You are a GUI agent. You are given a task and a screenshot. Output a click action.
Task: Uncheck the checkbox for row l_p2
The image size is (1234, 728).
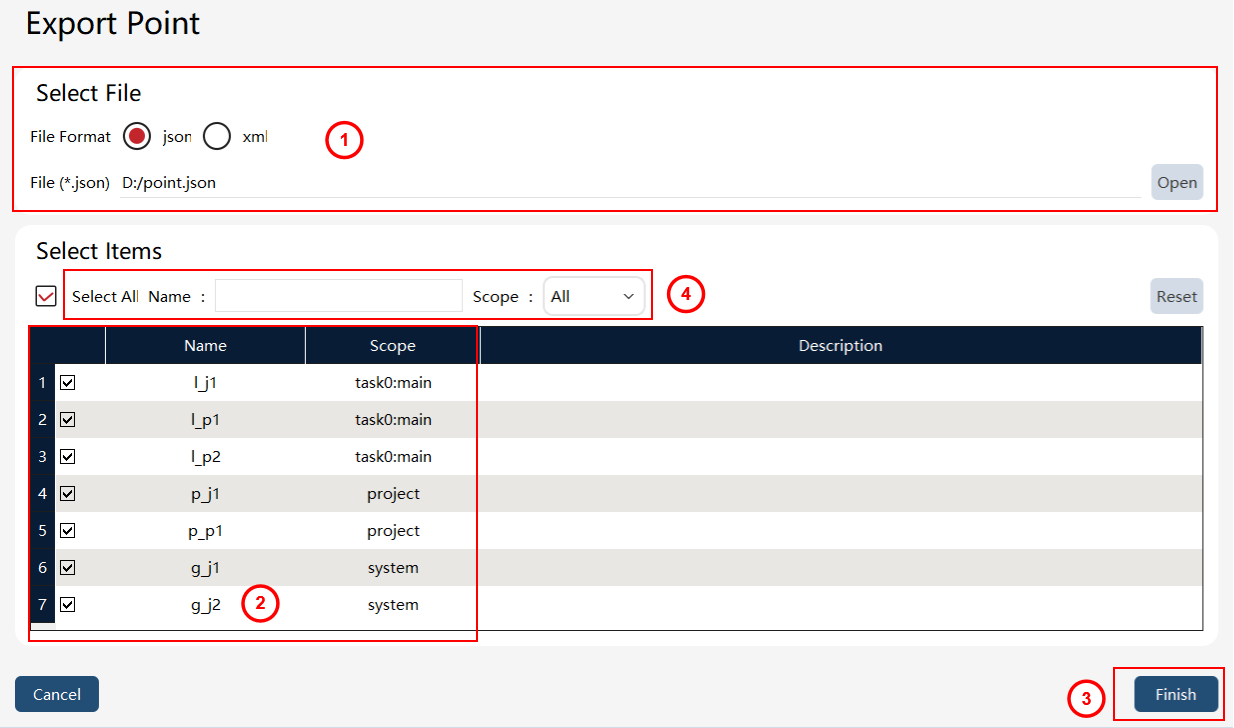[68, 456]
